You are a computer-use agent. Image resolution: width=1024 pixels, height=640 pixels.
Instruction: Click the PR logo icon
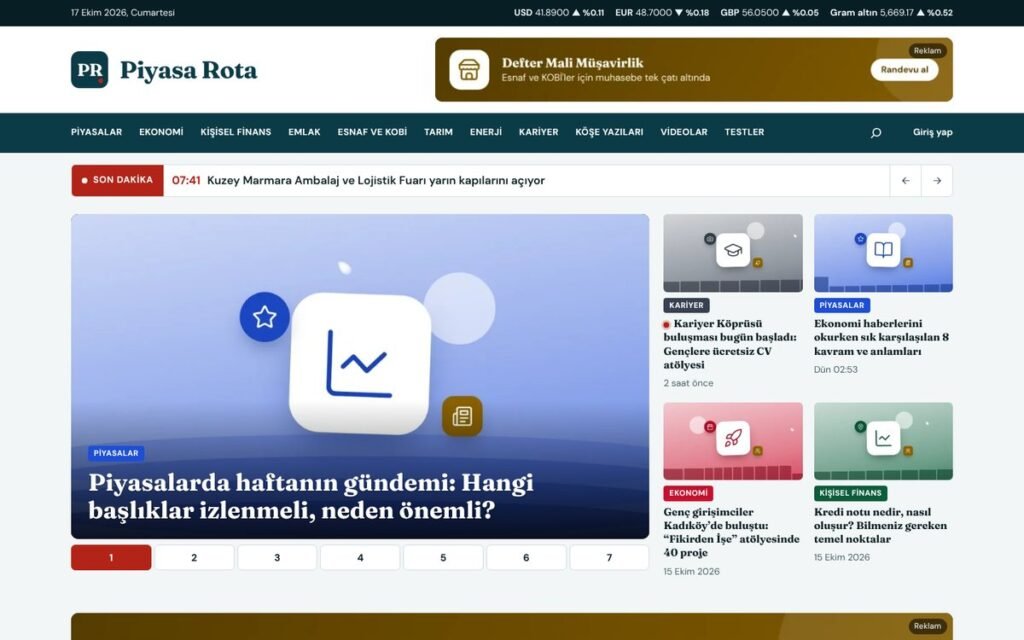[x=89, y=70]
